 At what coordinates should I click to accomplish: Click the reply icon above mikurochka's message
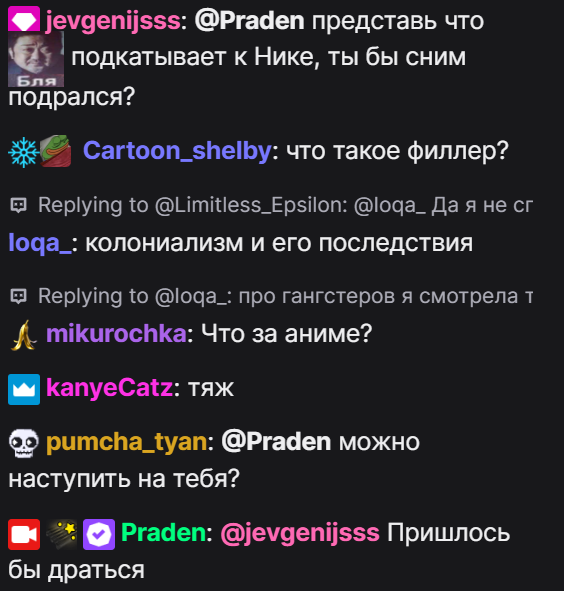[x=18, y=296]
